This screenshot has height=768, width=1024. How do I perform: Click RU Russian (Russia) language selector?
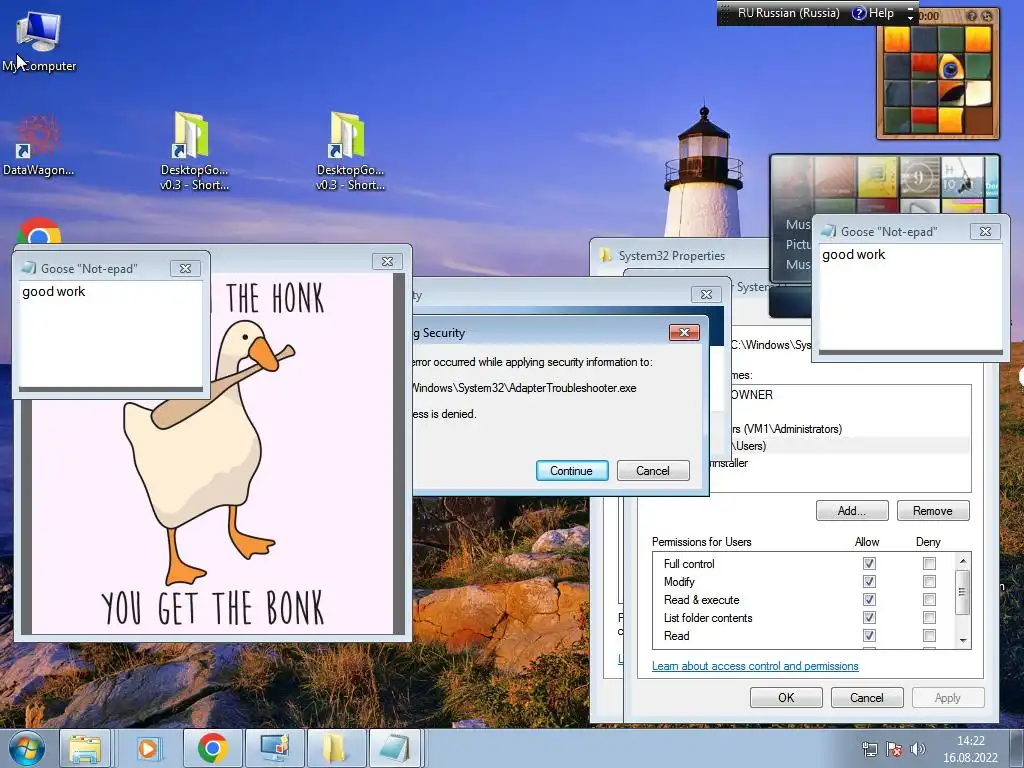pos(788,13)
